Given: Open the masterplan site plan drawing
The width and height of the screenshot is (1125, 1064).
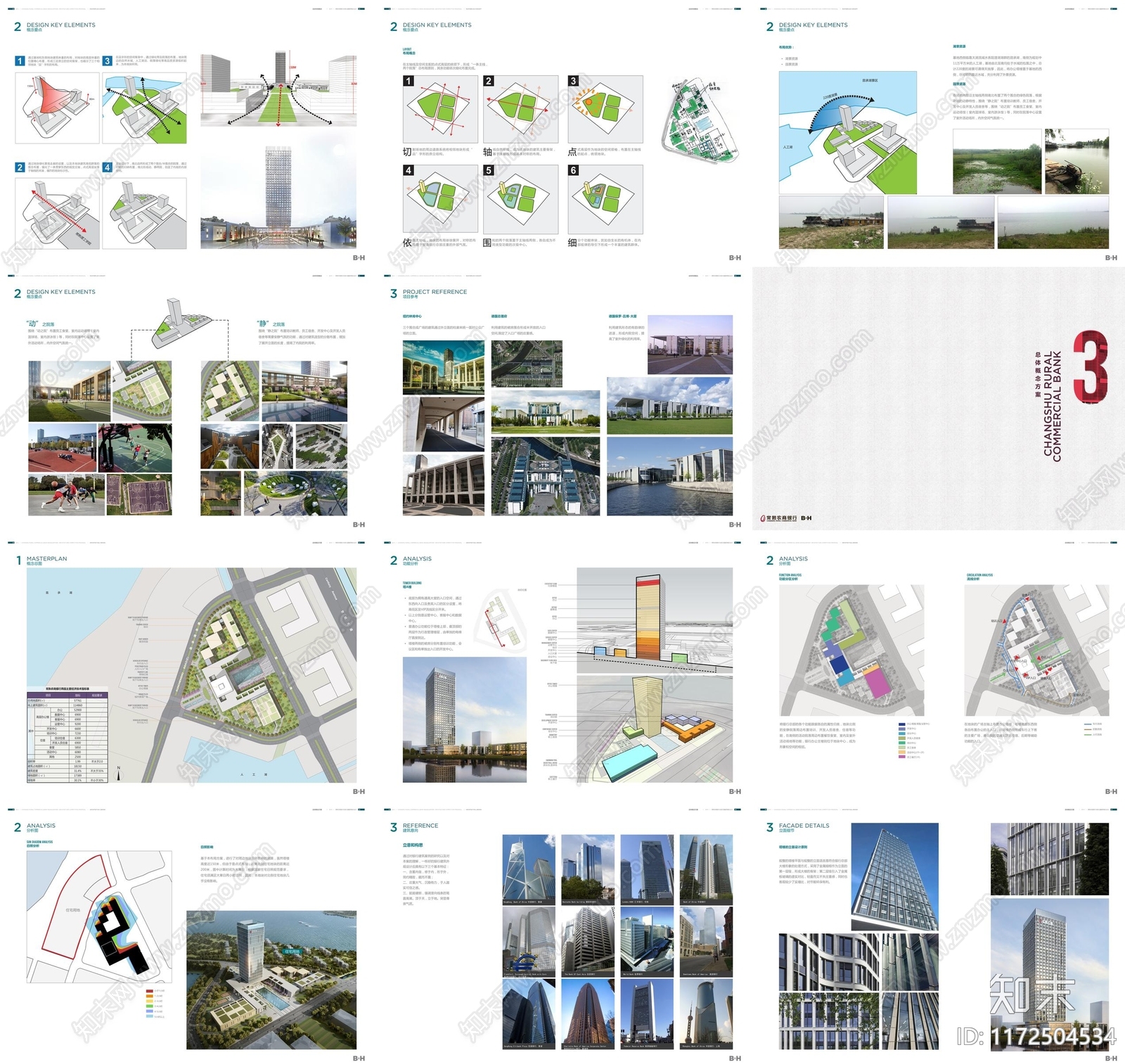Looking at the screenshot, I should click(191, 675).
